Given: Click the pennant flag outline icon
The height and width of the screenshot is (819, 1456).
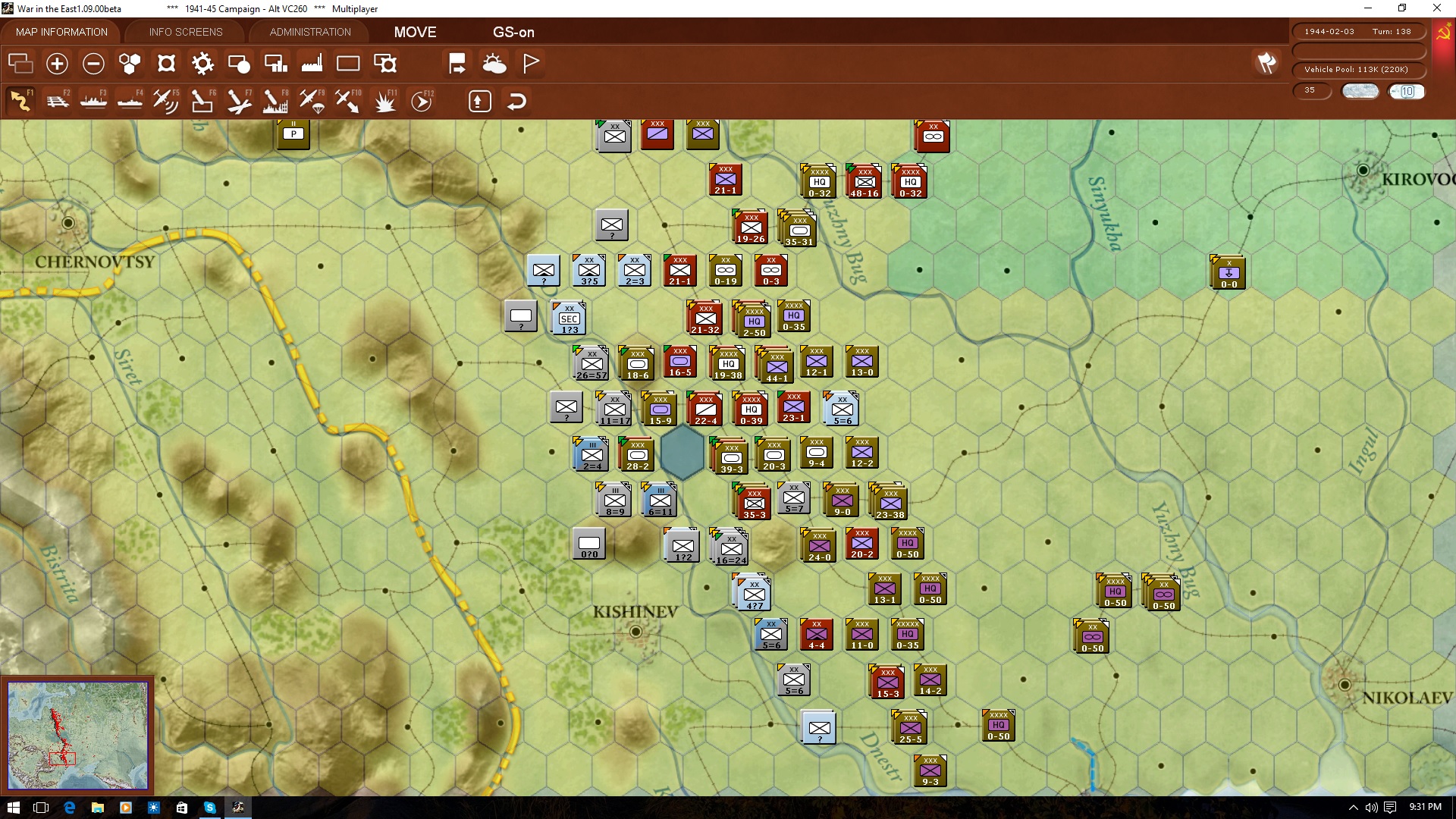Looking at the screenshot, I should pos(531,64).
